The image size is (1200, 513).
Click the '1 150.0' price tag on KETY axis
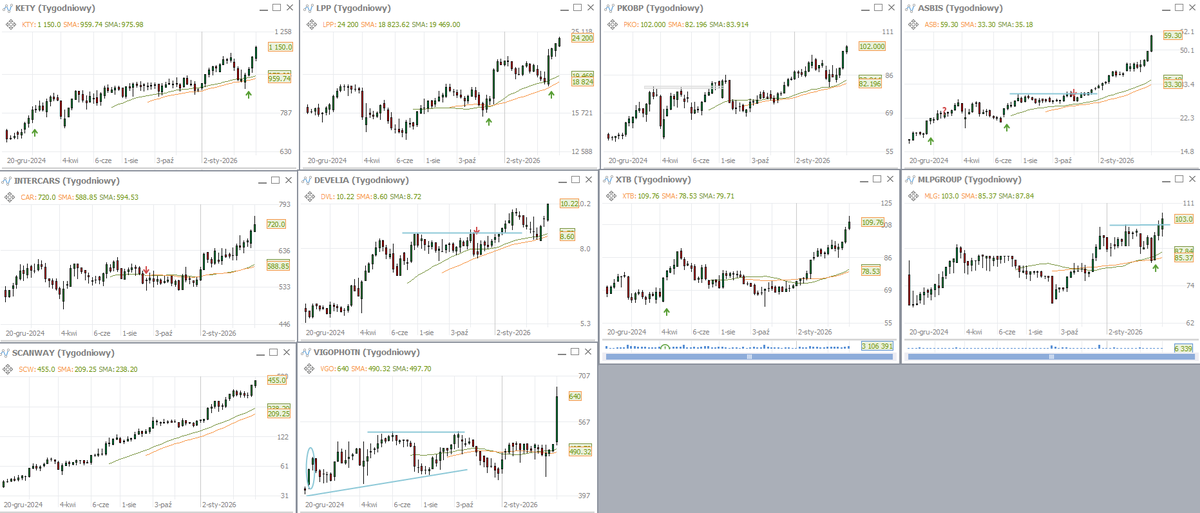click(281, 47)
